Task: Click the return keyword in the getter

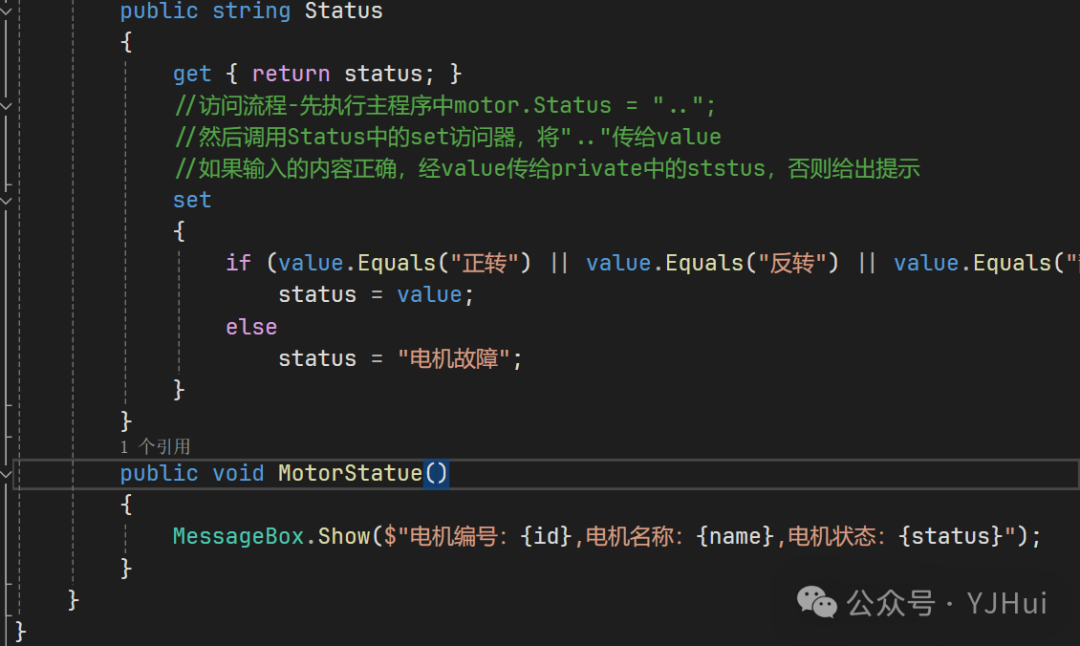Action: (290, 74)
